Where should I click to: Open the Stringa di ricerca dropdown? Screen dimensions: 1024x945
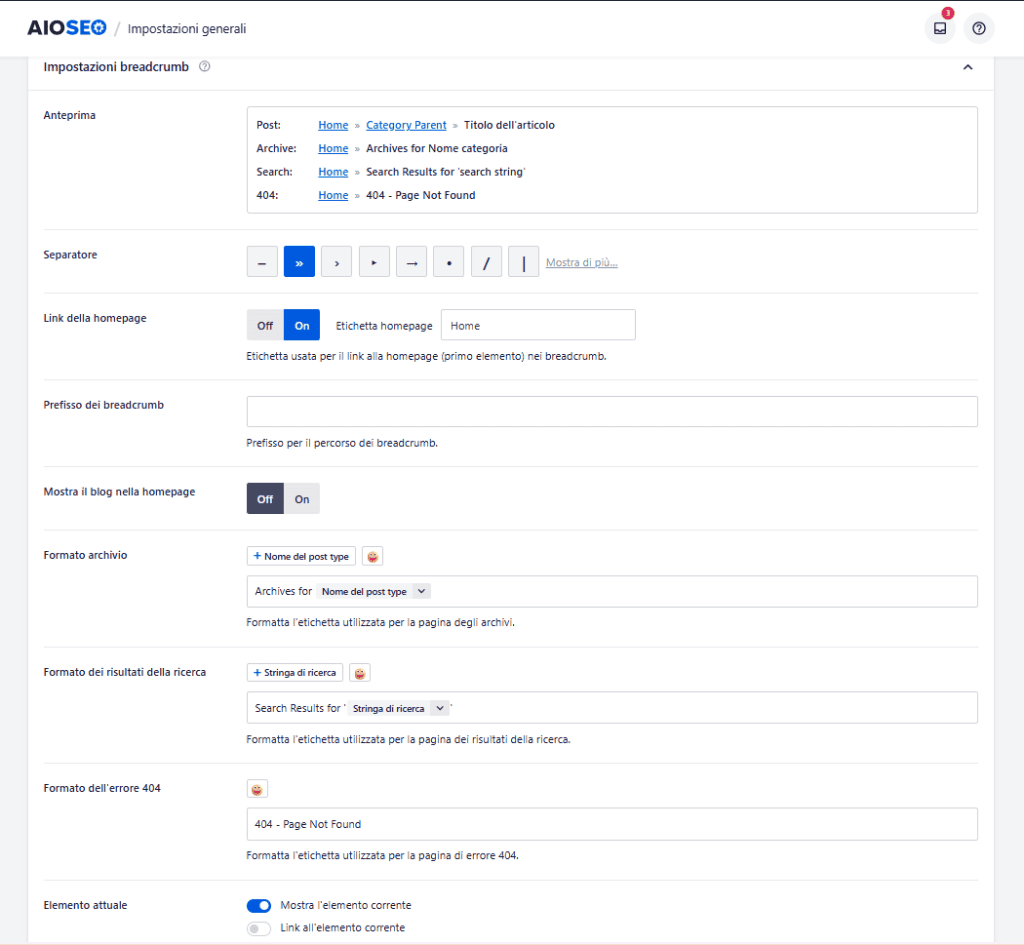click(398, 708)
